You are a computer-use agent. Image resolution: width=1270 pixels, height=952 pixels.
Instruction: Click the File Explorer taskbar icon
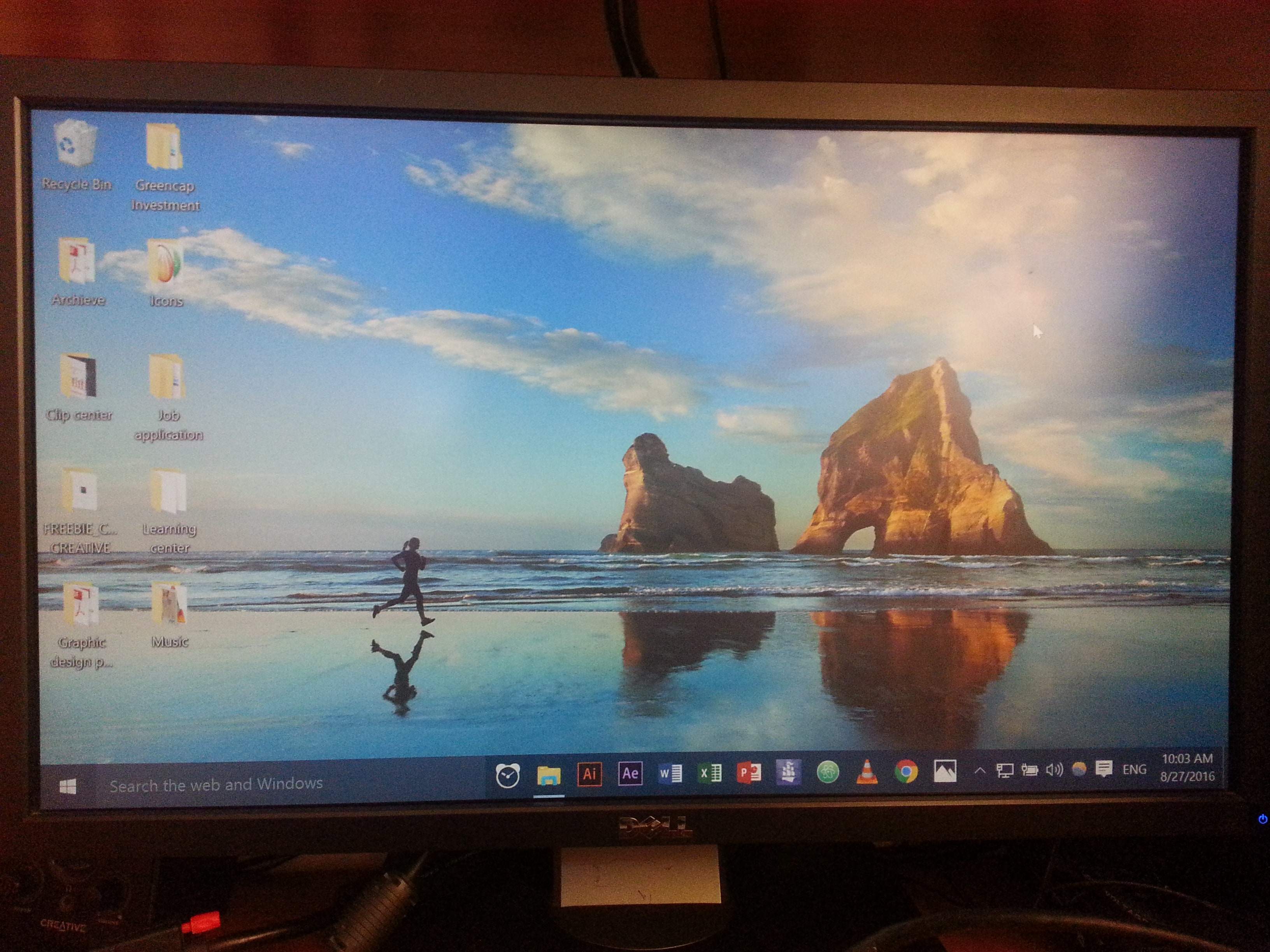point(549,776)
